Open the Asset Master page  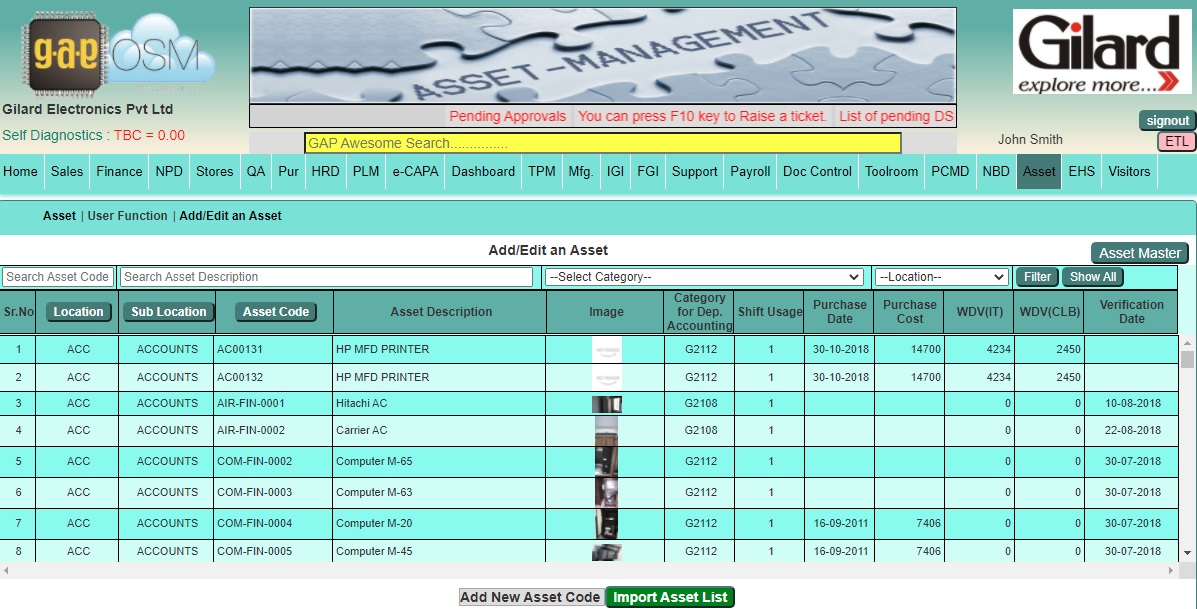(x=1139, y=253)
